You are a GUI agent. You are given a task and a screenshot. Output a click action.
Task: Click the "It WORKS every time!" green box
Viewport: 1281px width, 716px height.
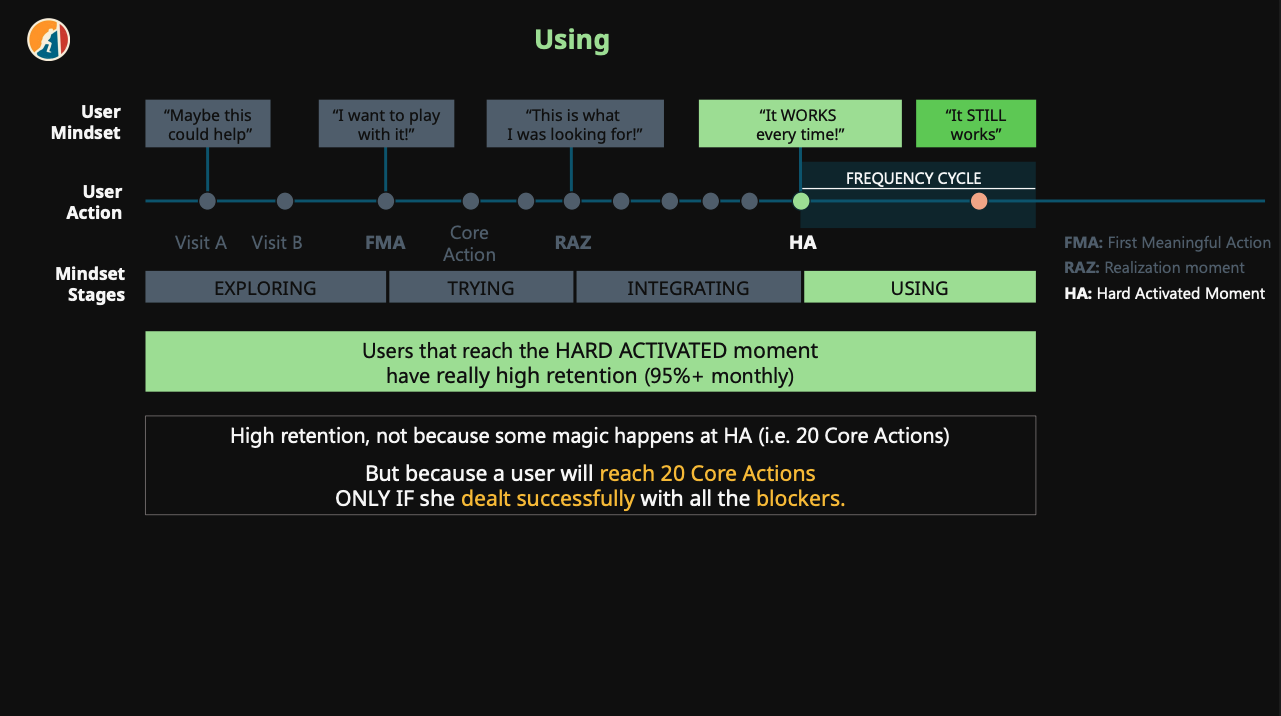(x=800, y=124)
